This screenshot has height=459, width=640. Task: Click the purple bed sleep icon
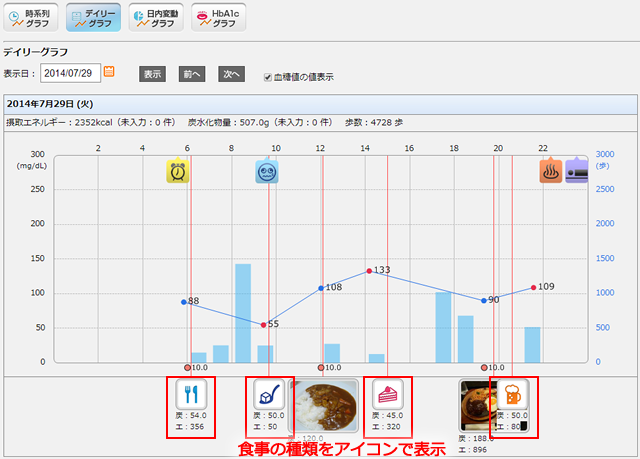coord(578,171)
